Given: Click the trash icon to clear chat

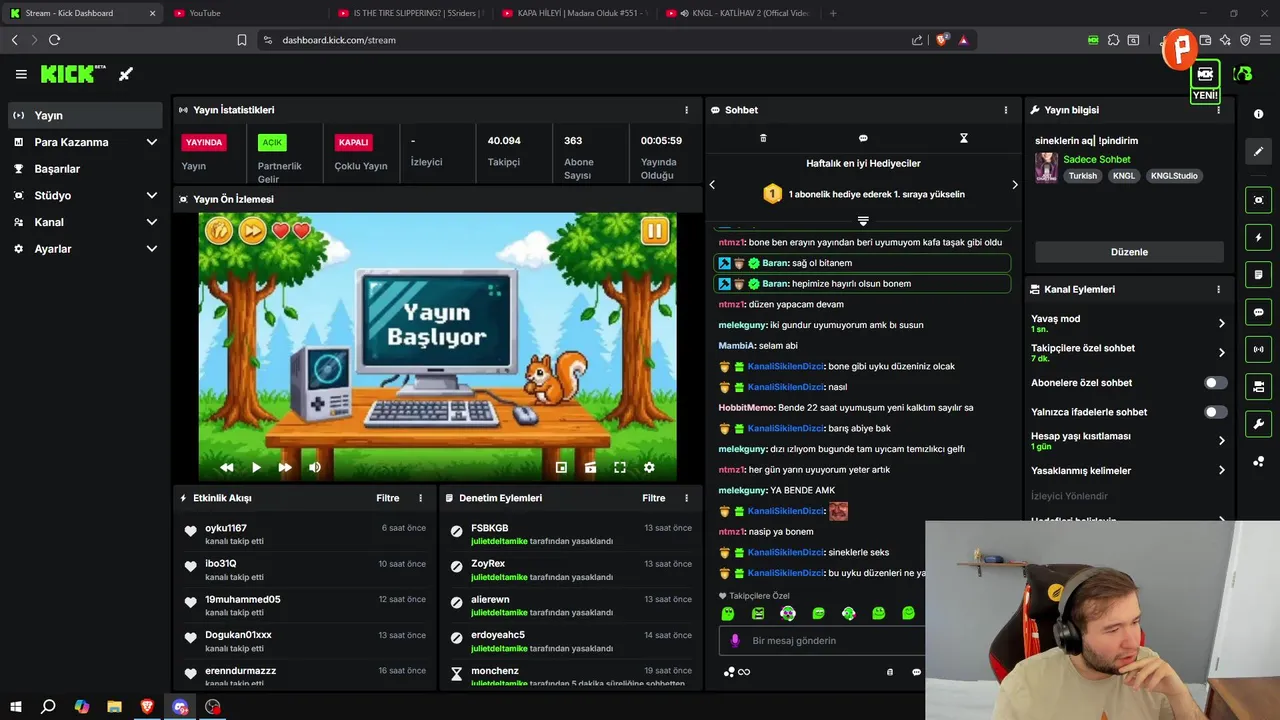Looking at the screenshot, I should click(x=763, y=138).
